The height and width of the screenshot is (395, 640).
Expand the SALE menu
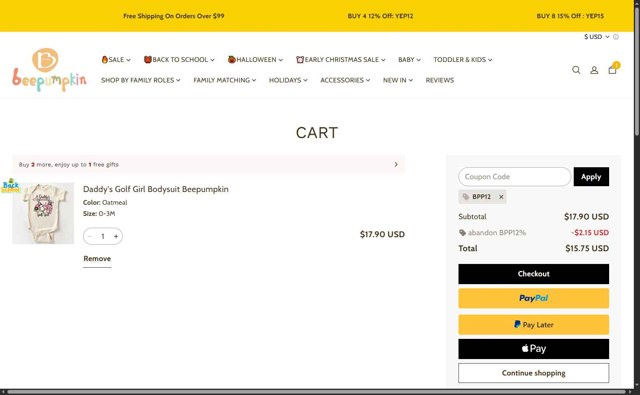pos(116,60)
